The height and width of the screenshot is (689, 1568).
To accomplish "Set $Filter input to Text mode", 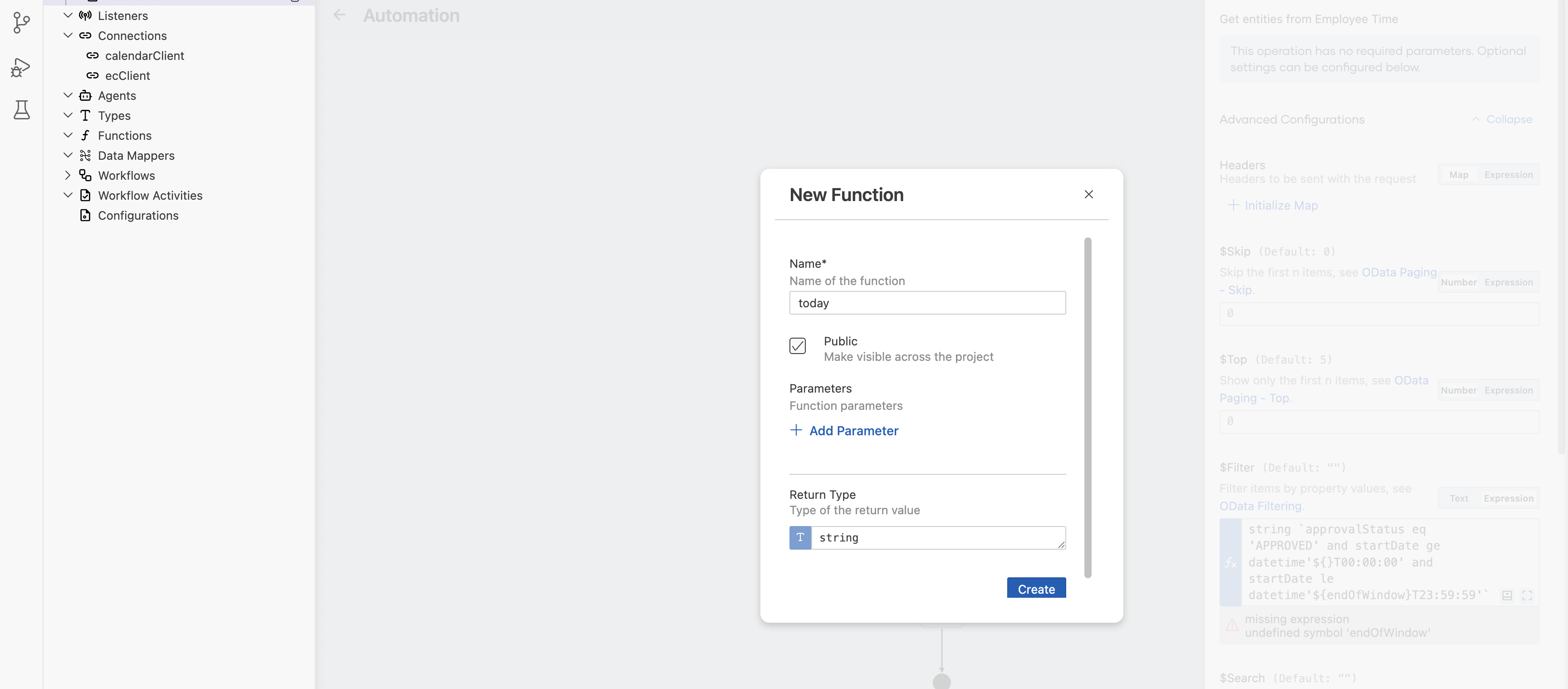I will coord(1459,498).
